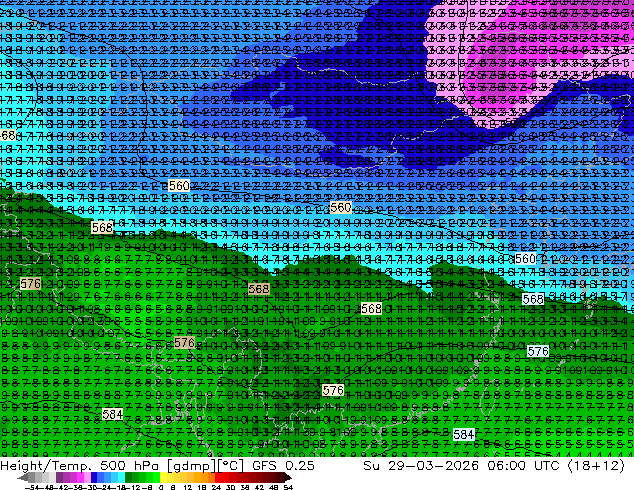The width and height of the screenshot is (634, 490).
Task: Click the pale-blue-background '568' contour label
Action: [x=533, y=299]
